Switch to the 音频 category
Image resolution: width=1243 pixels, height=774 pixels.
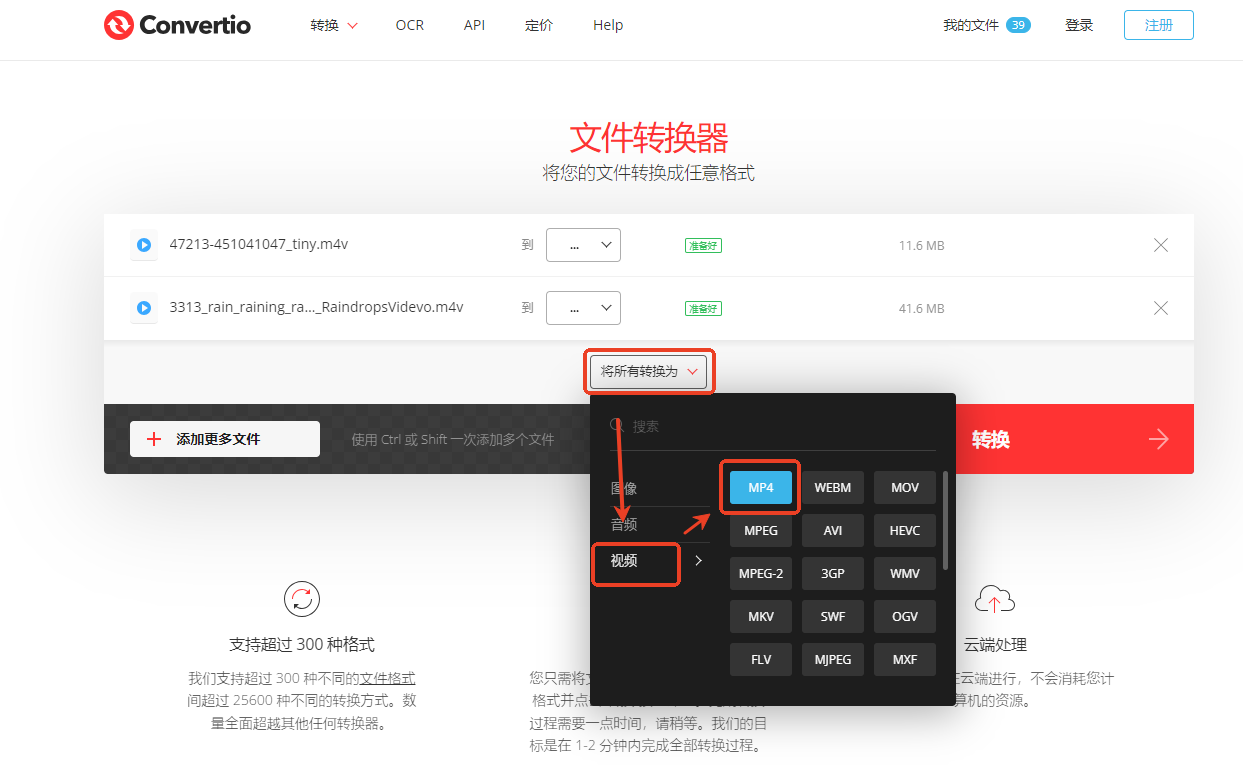[623, 522]
